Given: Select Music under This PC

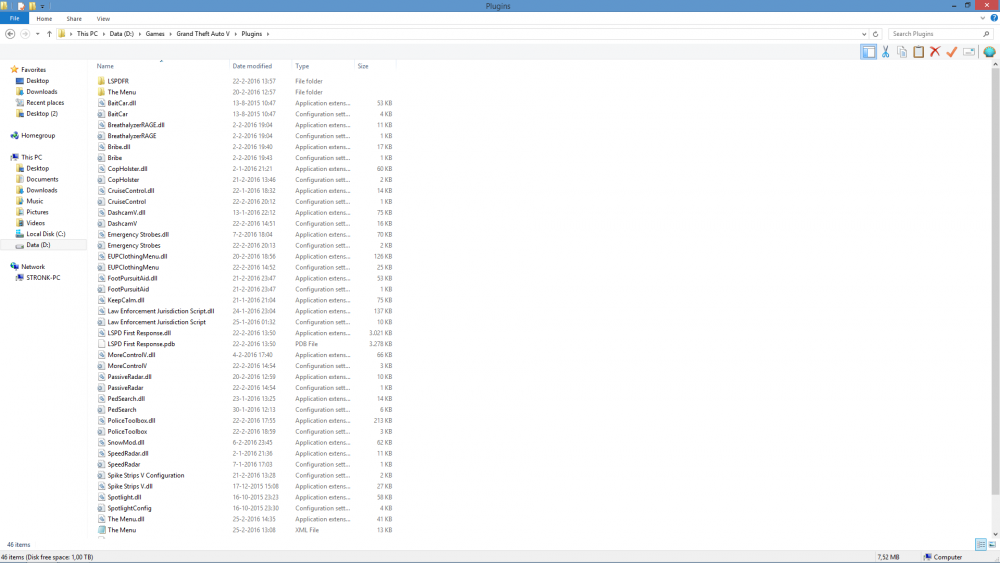Looking at the screenshot, I should 34,201.
